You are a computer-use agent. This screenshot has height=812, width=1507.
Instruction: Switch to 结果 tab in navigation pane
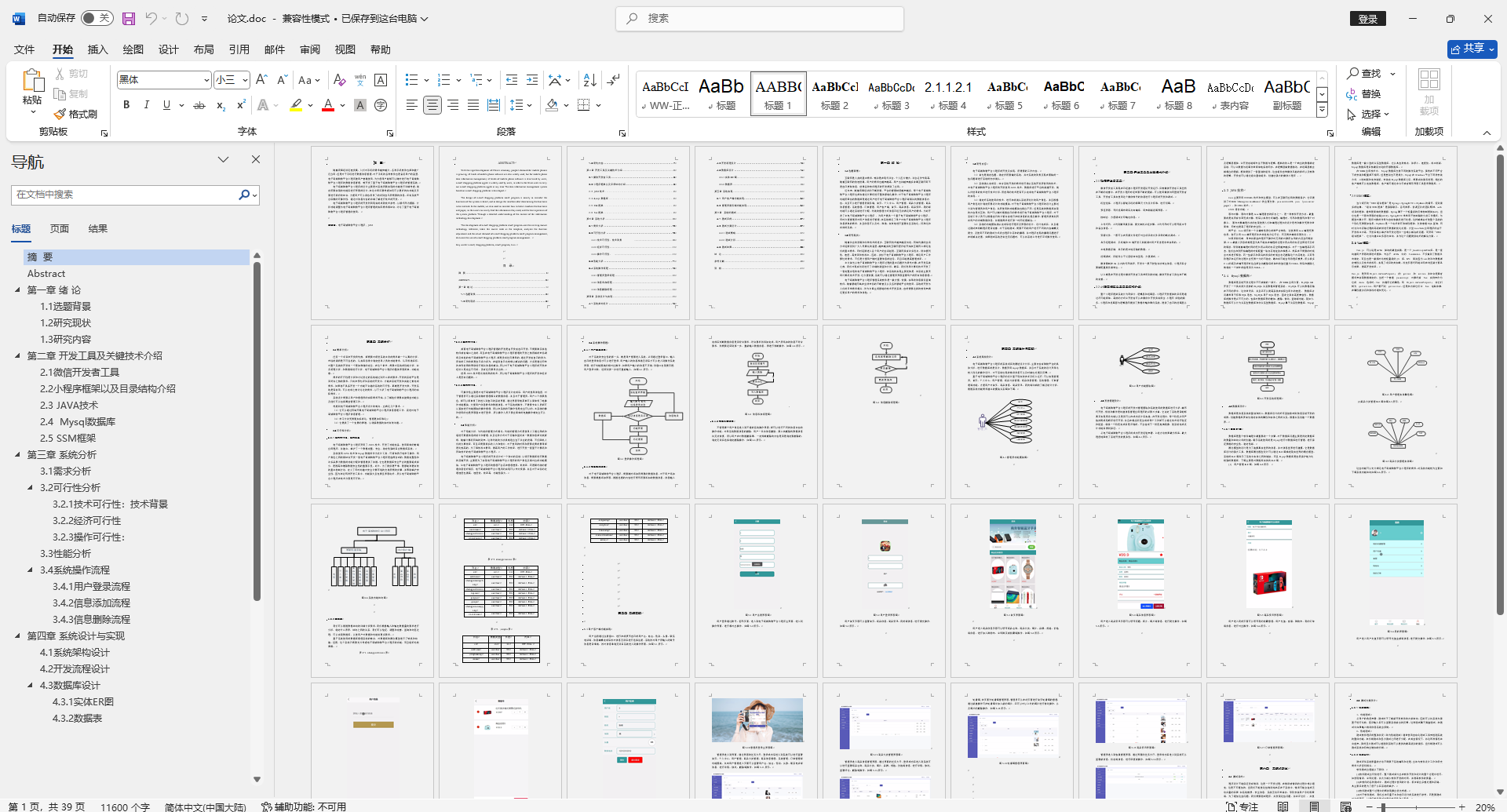pos(98,229)
